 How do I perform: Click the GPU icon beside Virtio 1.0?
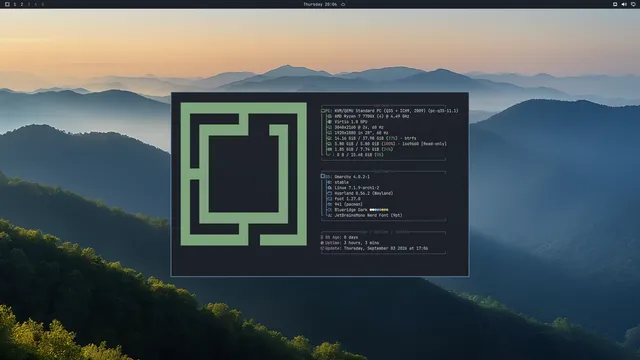click(329, 122)
